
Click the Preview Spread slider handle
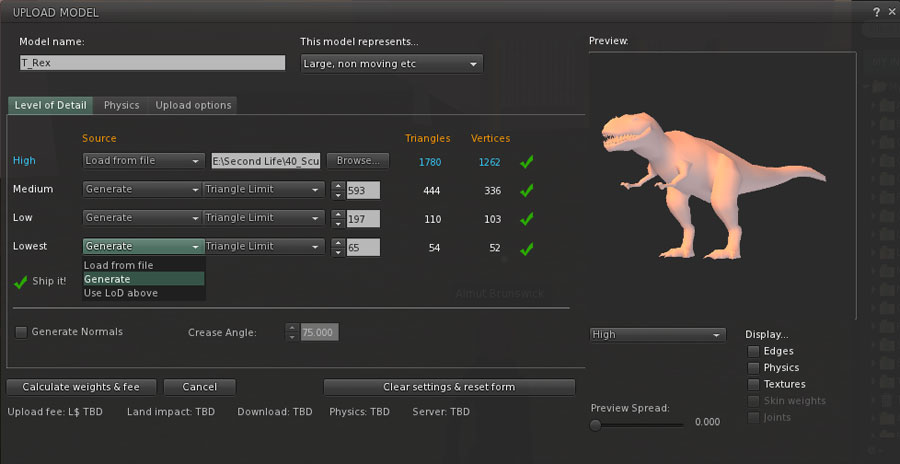coord(596,424)
